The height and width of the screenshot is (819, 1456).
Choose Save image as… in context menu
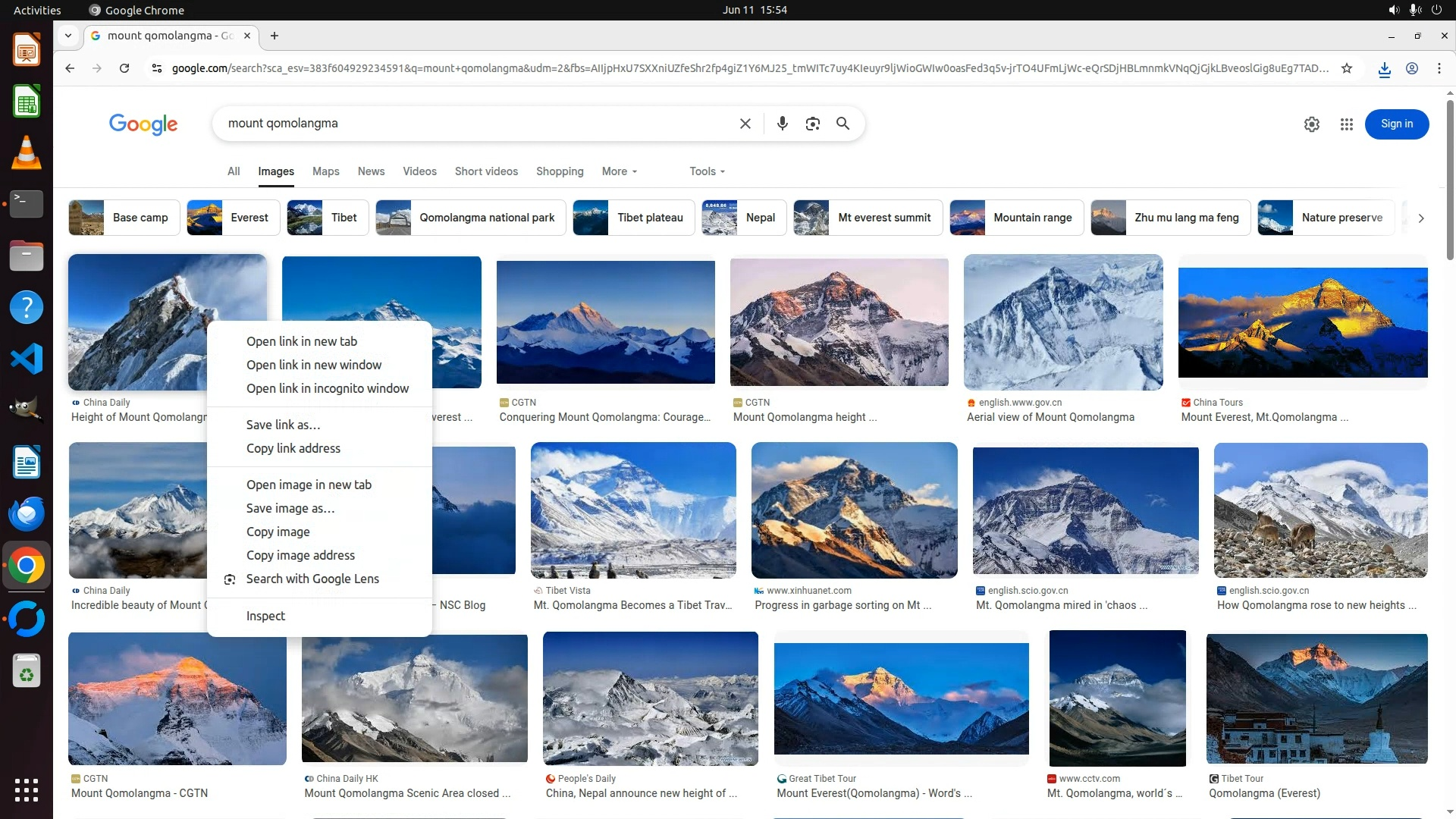[290, 508]
